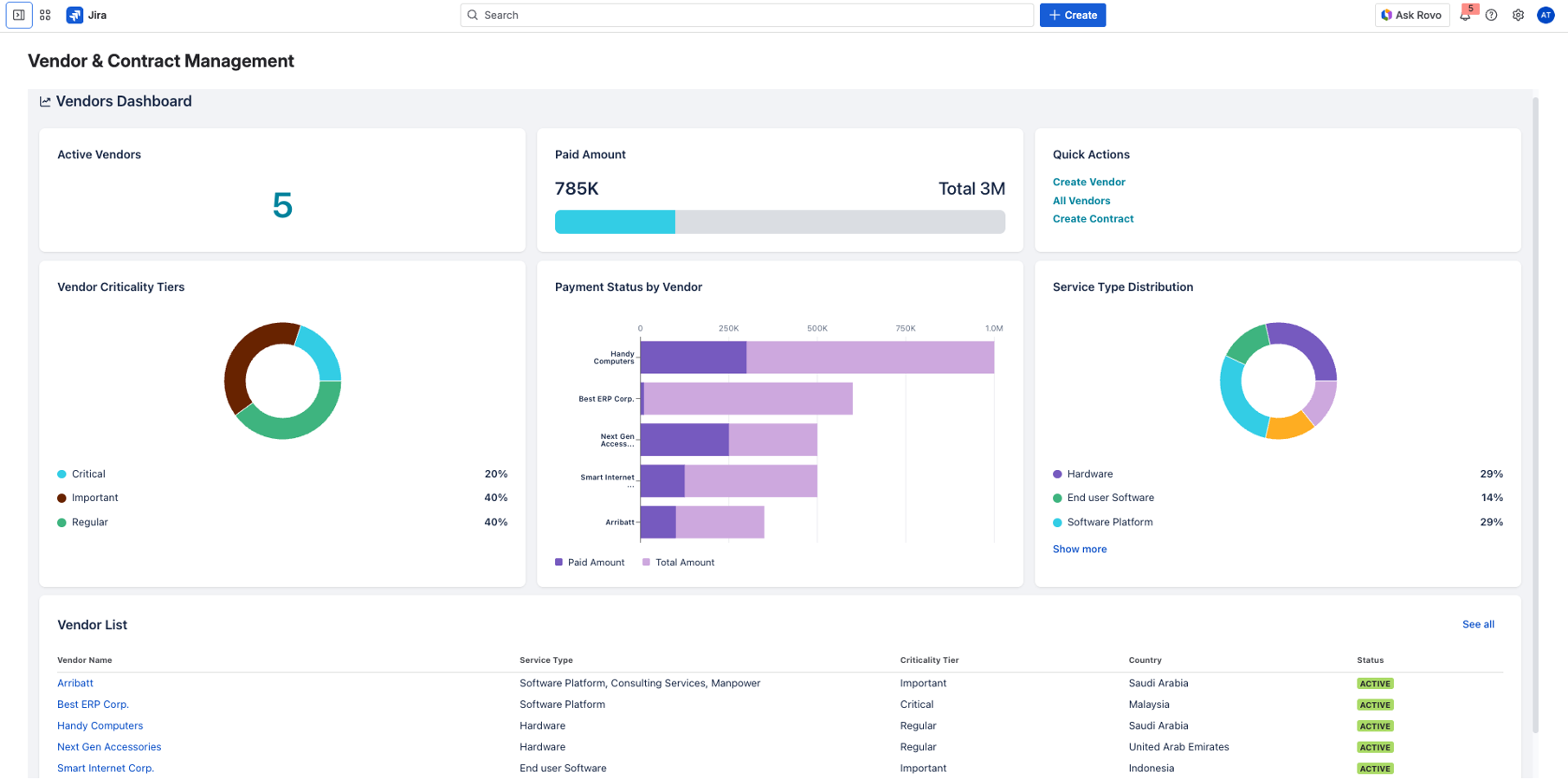Open the Jira app switcher grid icon
Viewport: 1568px width, 779px height.
click(44, 15)
